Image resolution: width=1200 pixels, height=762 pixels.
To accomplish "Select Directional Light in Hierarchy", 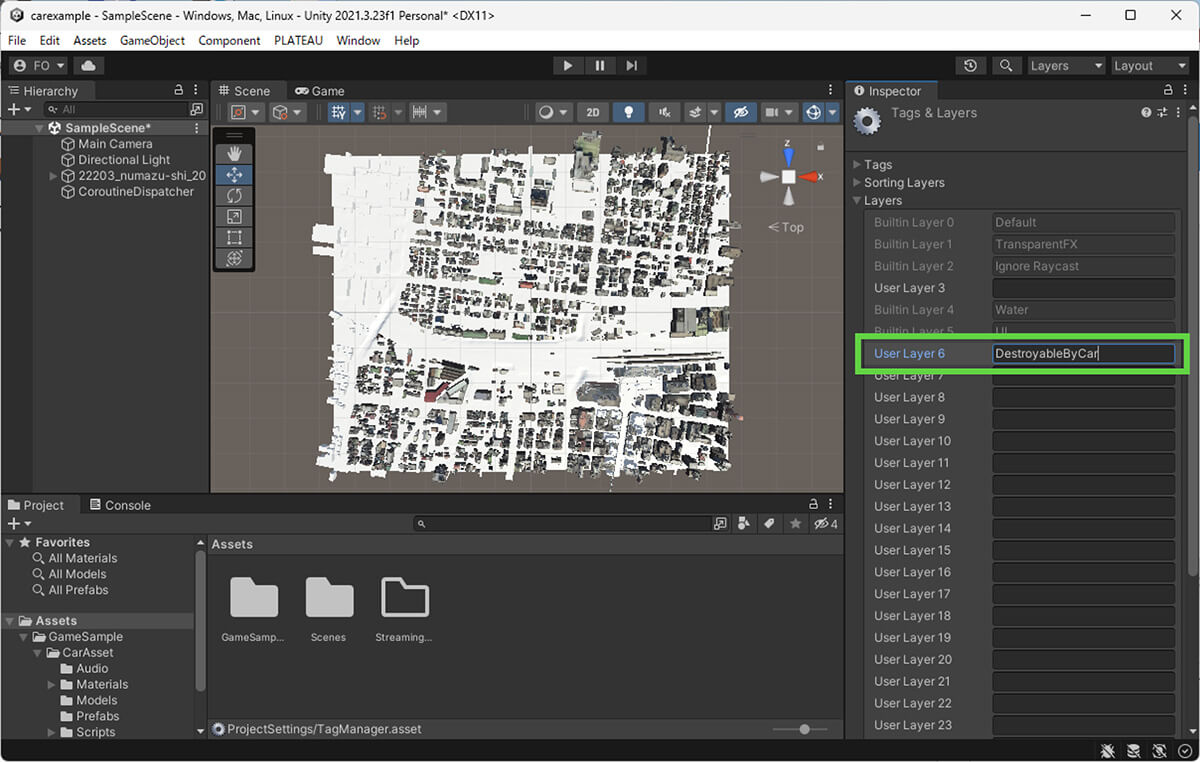I will point(124,160).
